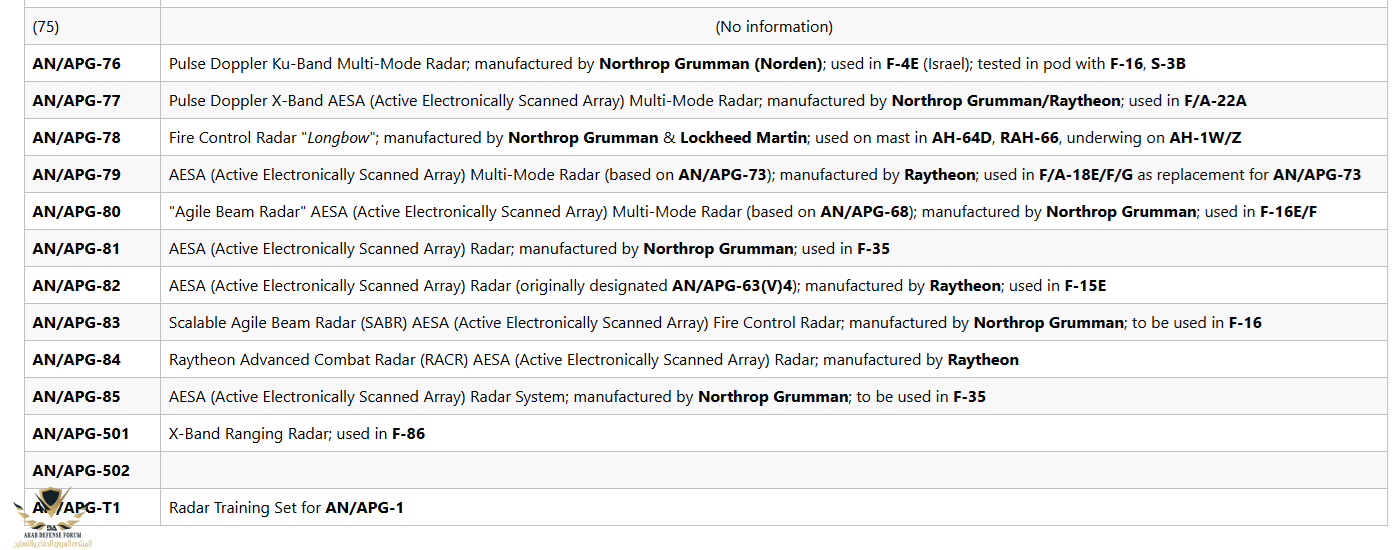1398x550 pixels.
Task: Click the AN/APG-502 row label
Action: coord(80,471)
